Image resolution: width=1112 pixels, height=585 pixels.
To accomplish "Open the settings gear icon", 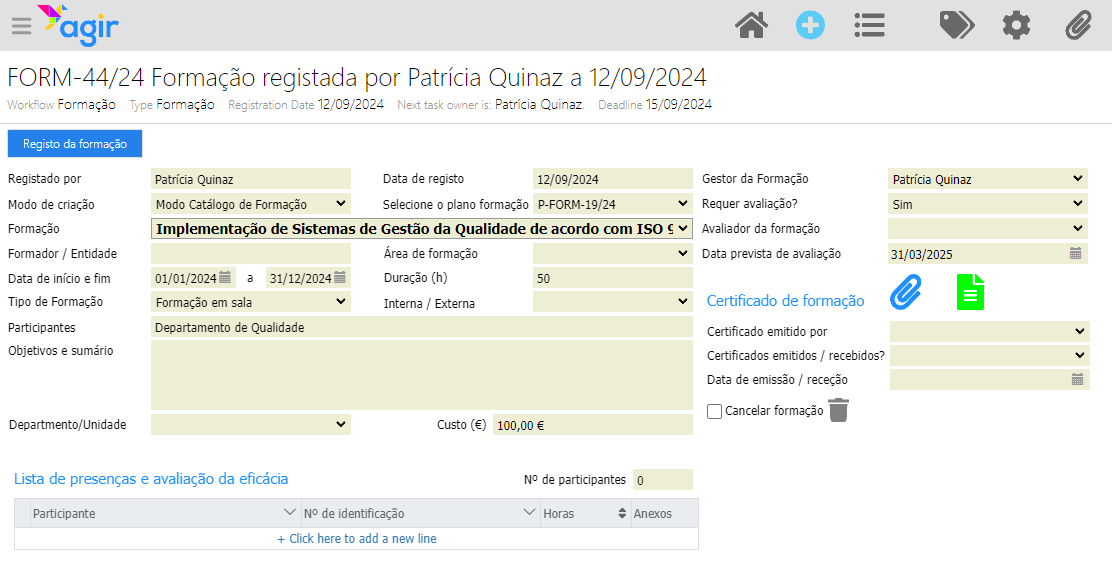I will 1016,26.
